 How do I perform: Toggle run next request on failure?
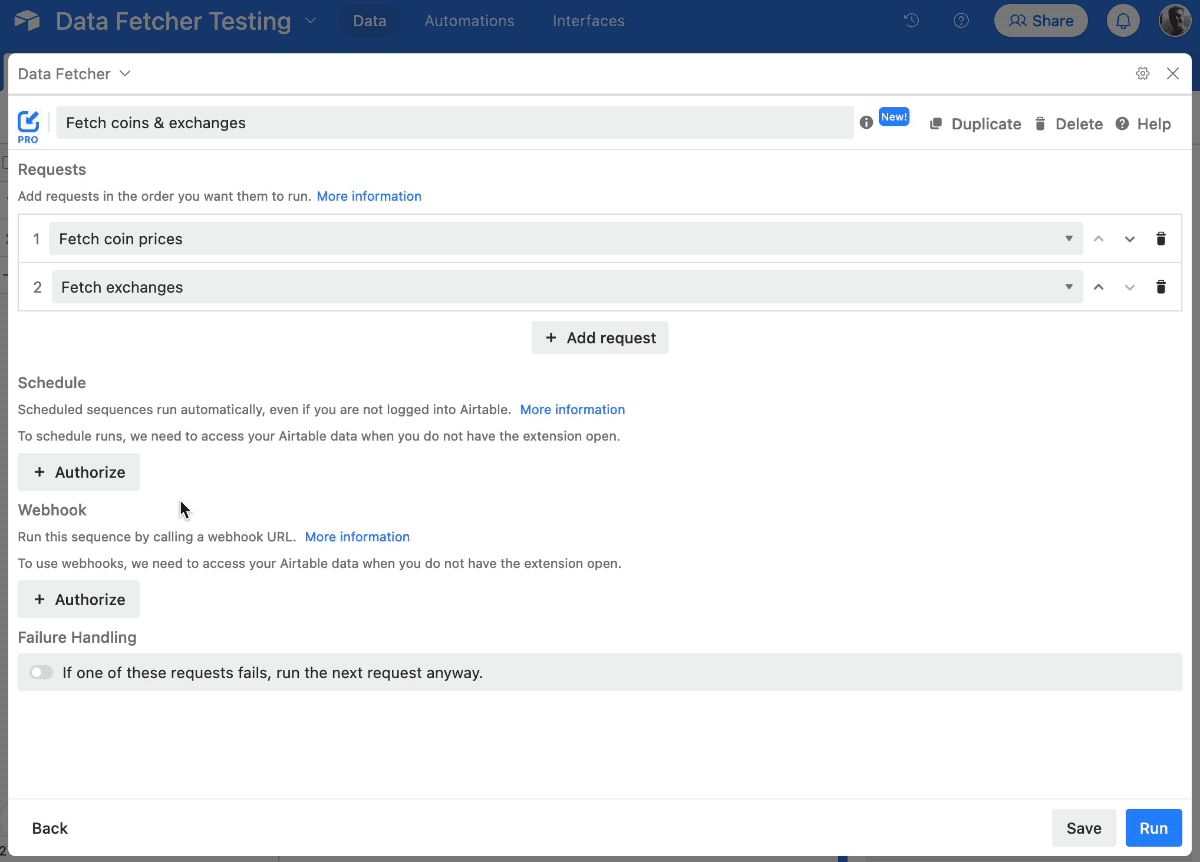click(41, 673)
